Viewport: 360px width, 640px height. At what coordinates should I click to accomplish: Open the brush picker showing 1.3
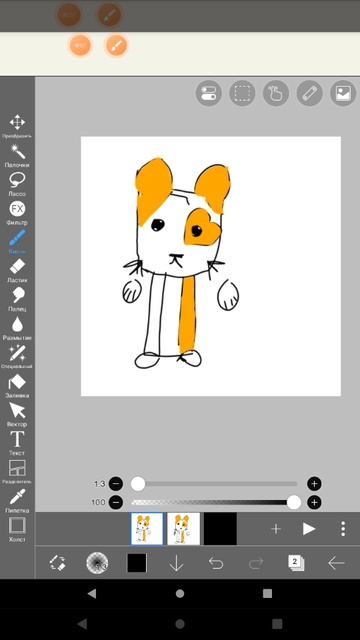pyautogui.click(x=97, y=563)
